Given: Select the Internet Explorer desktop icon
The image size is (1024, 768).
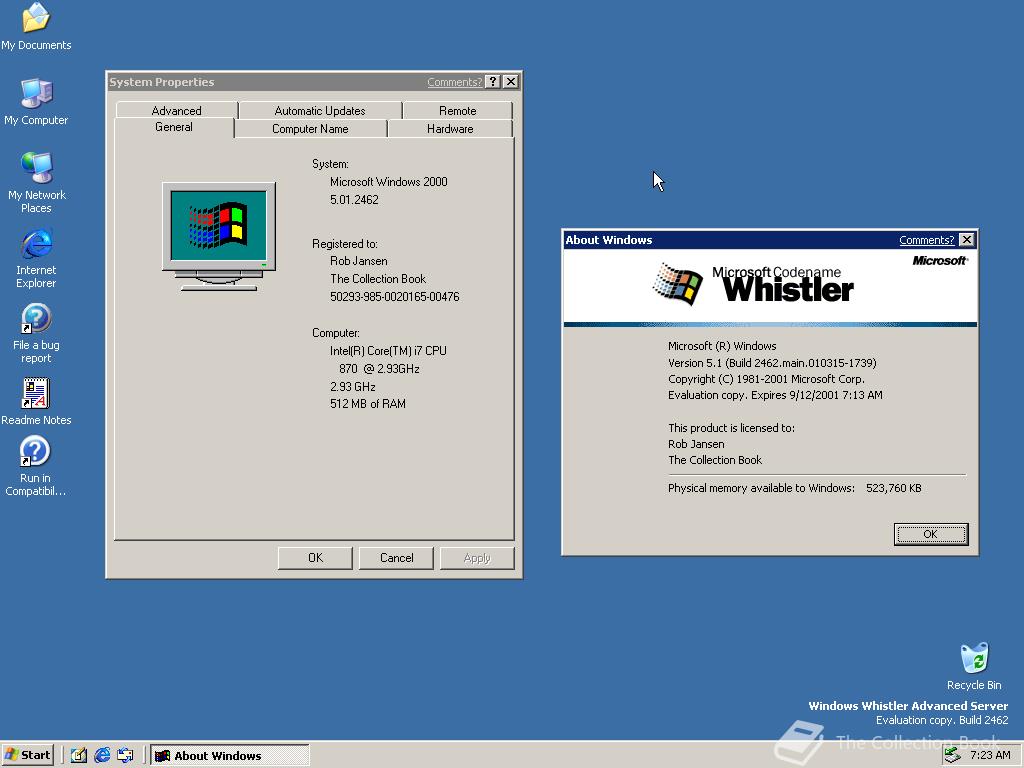Looking at the screenshot, I should pos(36,257).
